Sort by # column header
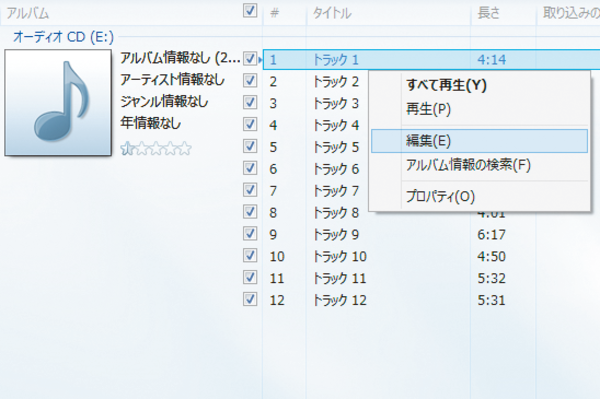The height and width of the screenshot is (399, 600). 274,13
